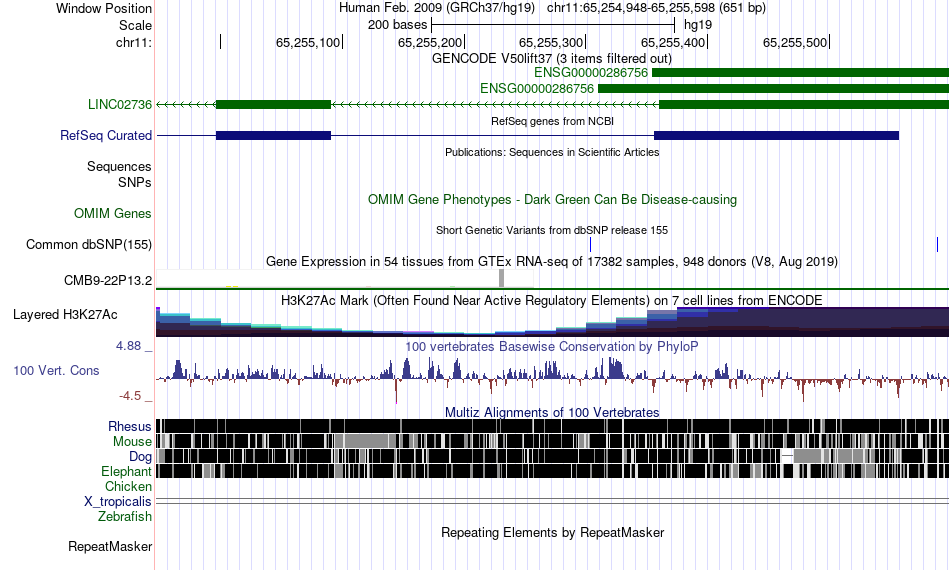
Task: Click the 65,255,300 ruler position
Action: click(x=551, y=42)
